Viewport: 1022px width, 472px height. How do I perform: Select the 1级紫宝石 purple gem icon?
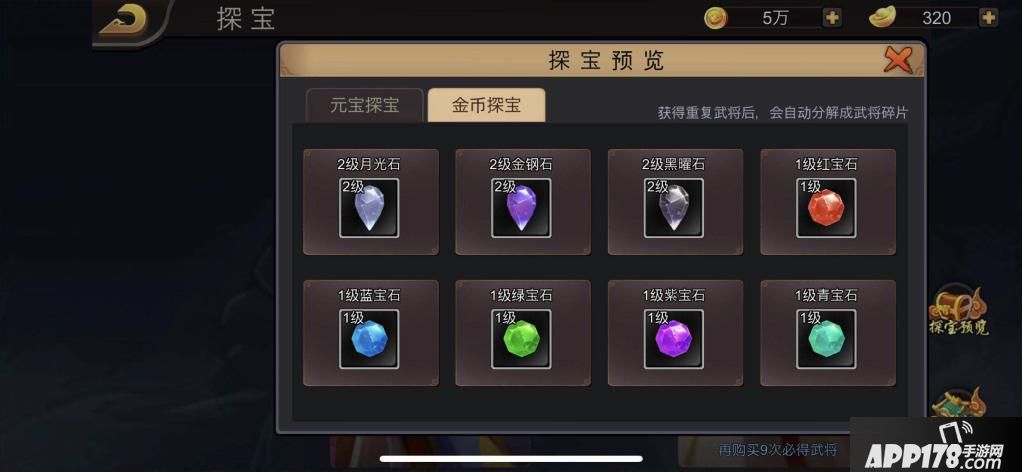coord(674,338)
